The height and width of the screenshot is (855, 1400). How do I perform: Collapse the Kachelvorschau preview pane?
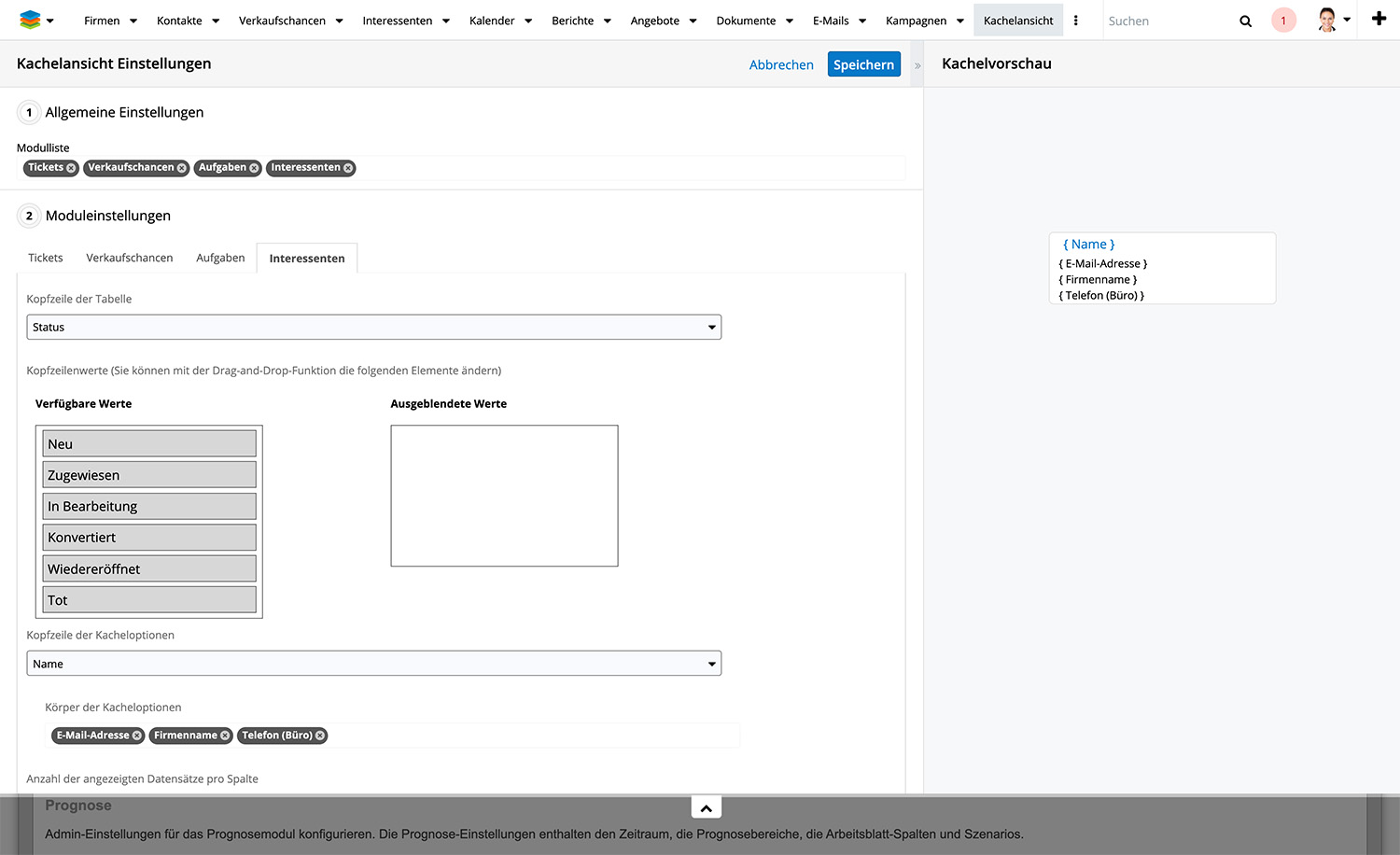pyautogui.click(x=917, y=65)
